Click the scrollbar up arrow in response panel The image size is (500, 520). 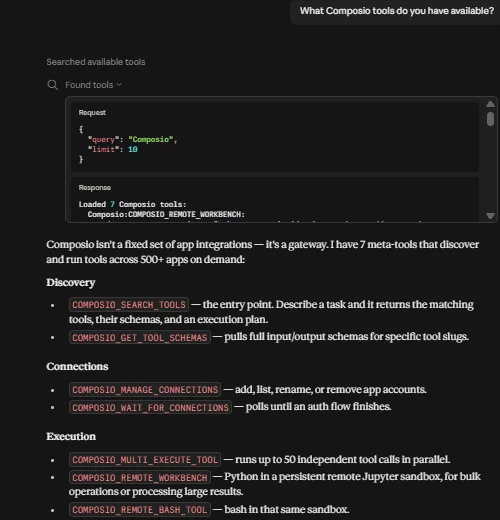click(x=490, y=104)
